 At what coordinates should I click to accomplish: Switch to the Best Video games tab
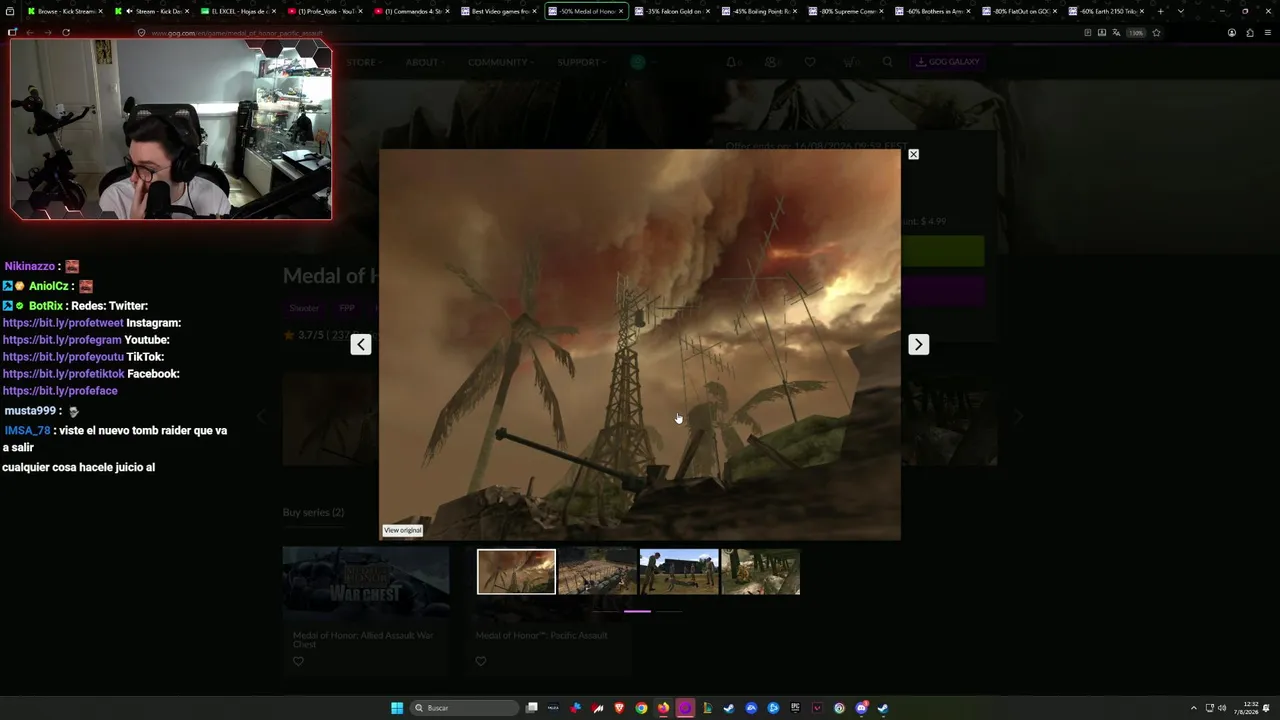[498, 11]
